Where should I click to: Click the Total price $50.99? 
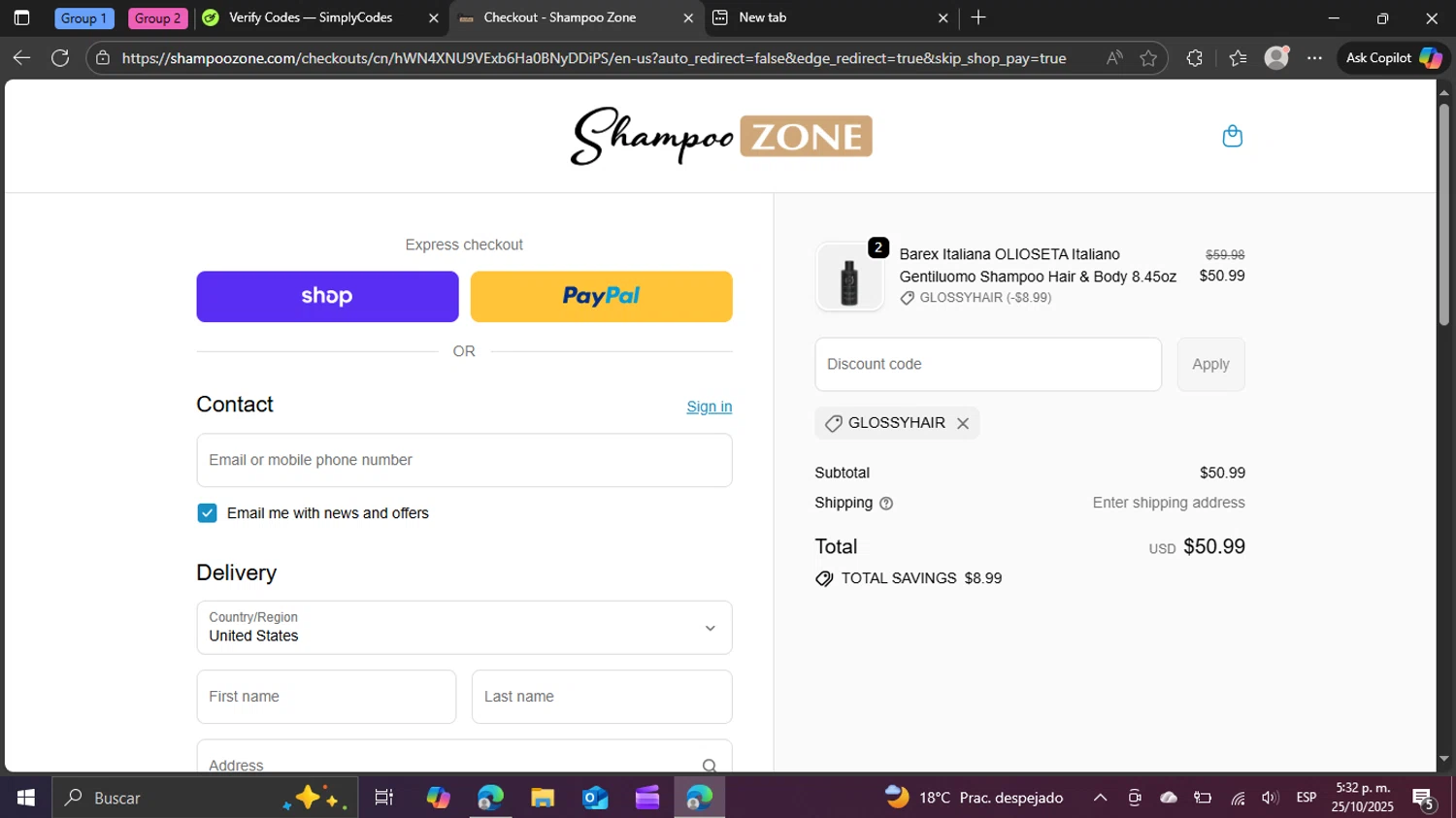1214,546
